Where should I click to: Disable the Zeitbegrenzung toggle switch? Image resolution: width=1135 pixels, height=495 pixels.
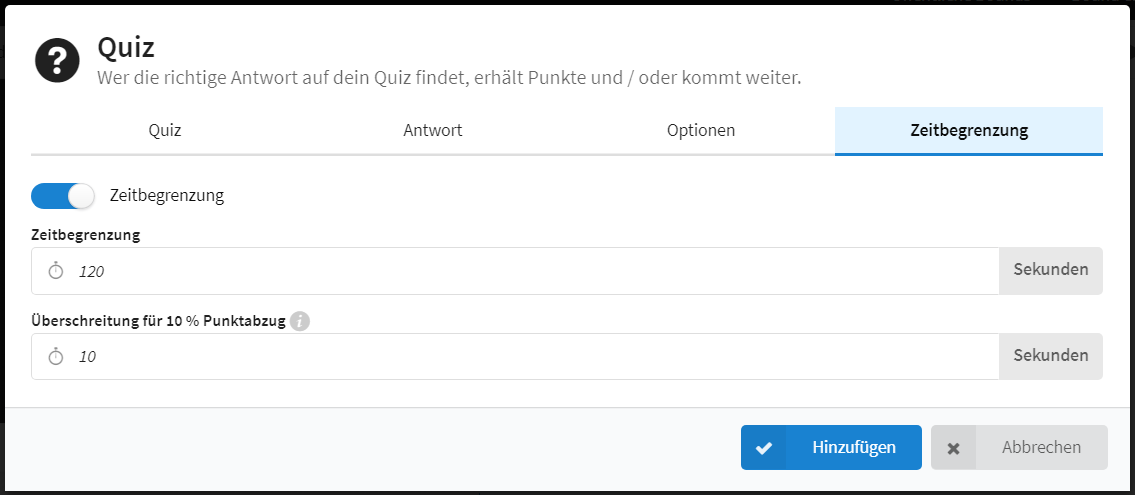(63, 195)
